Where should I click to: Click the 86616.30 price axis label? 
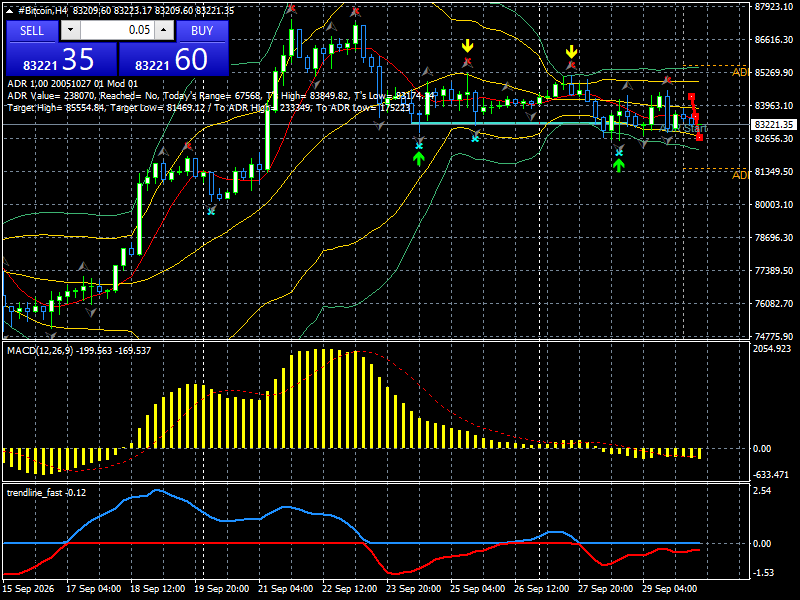tap(773, 39)
